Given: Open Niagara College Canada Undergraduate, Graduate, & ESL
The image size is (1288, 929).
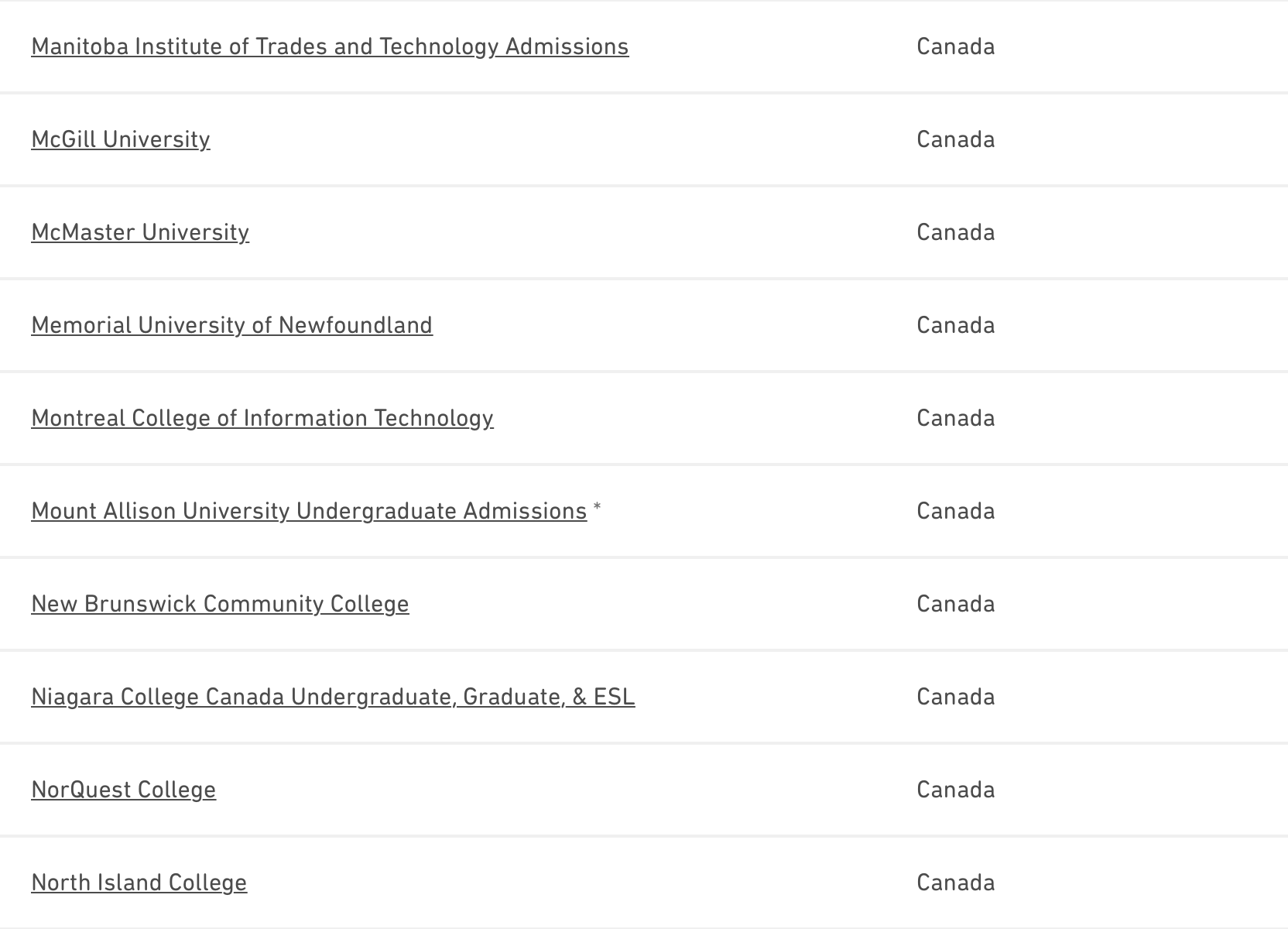Looking at the screenshot, I should point(333,697).
